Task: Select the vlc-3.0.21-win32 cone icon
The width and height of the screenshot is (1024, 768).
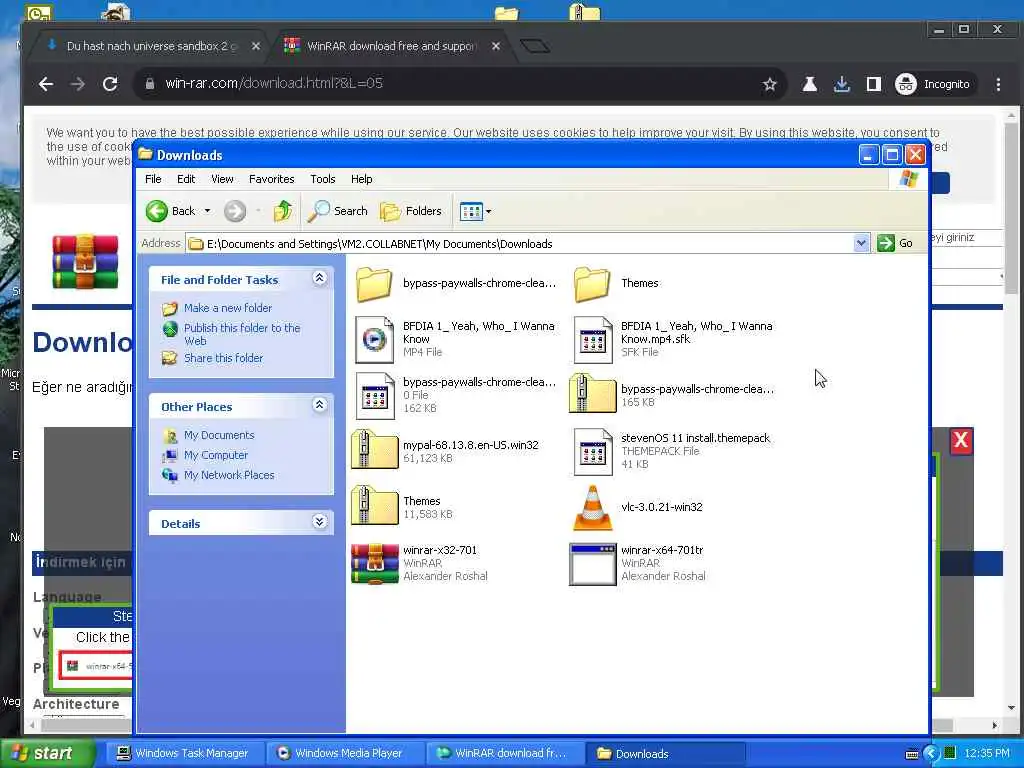Action: click(592, 507)
